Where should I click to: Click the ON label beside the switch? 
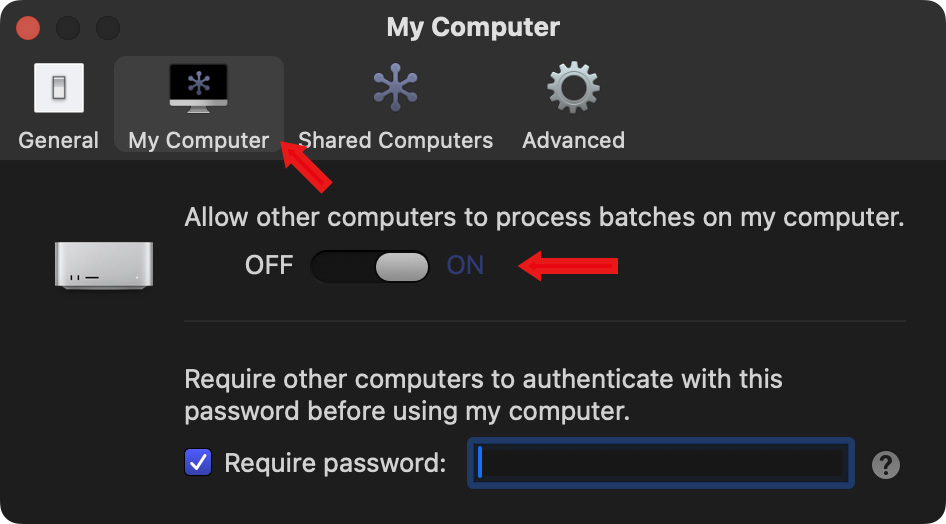point(465,266)
